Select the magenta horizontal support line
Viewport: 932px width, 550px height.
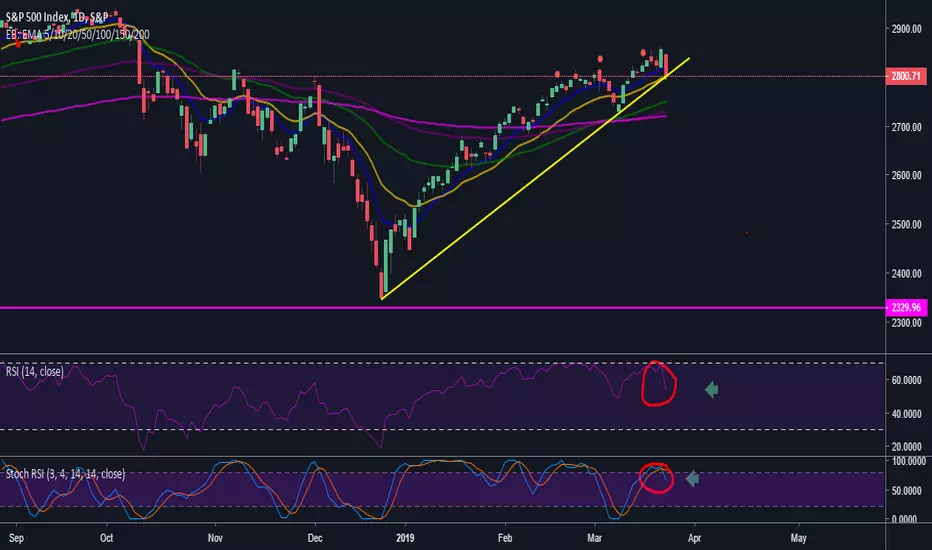pos(442,307)
